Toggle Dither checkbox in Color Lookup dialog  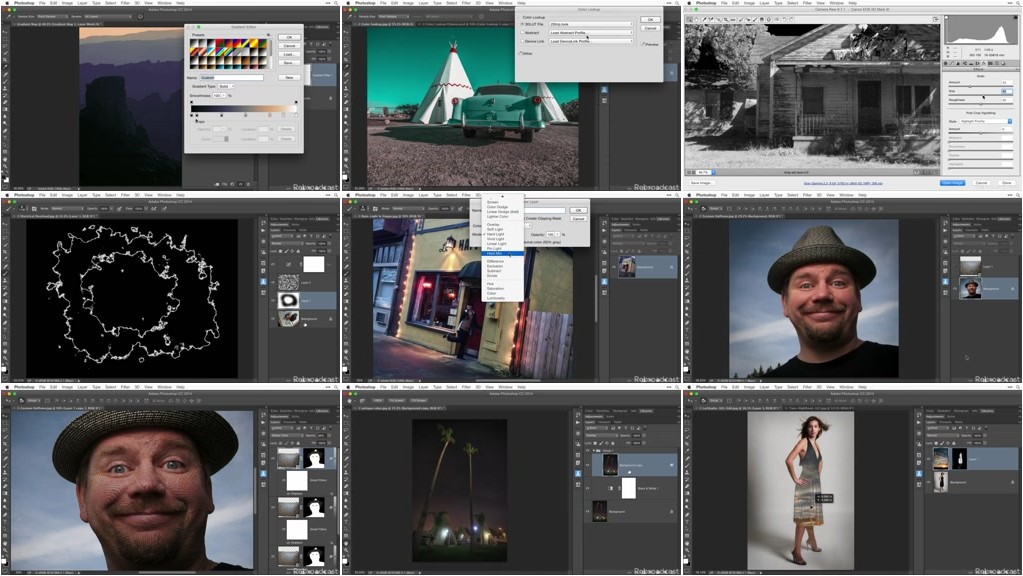pyautogui.click(x=520, y=53)
